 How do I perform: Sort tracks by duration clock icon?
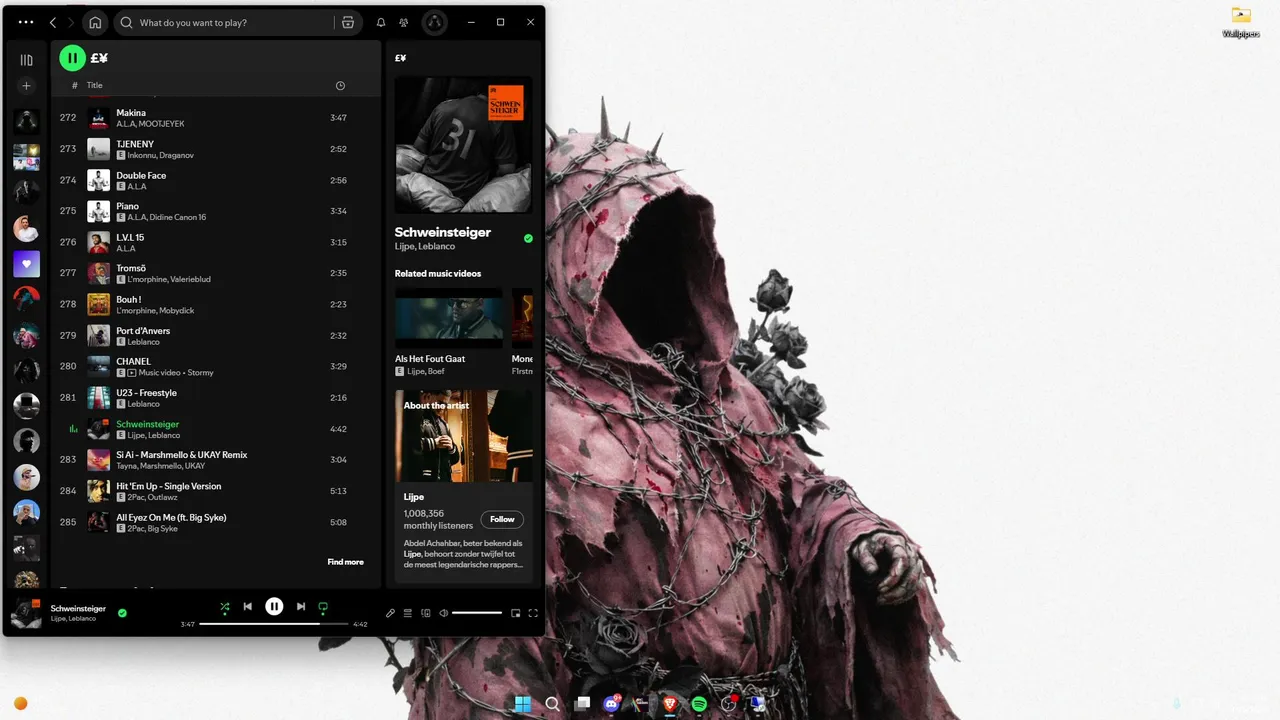click(340, 86)
